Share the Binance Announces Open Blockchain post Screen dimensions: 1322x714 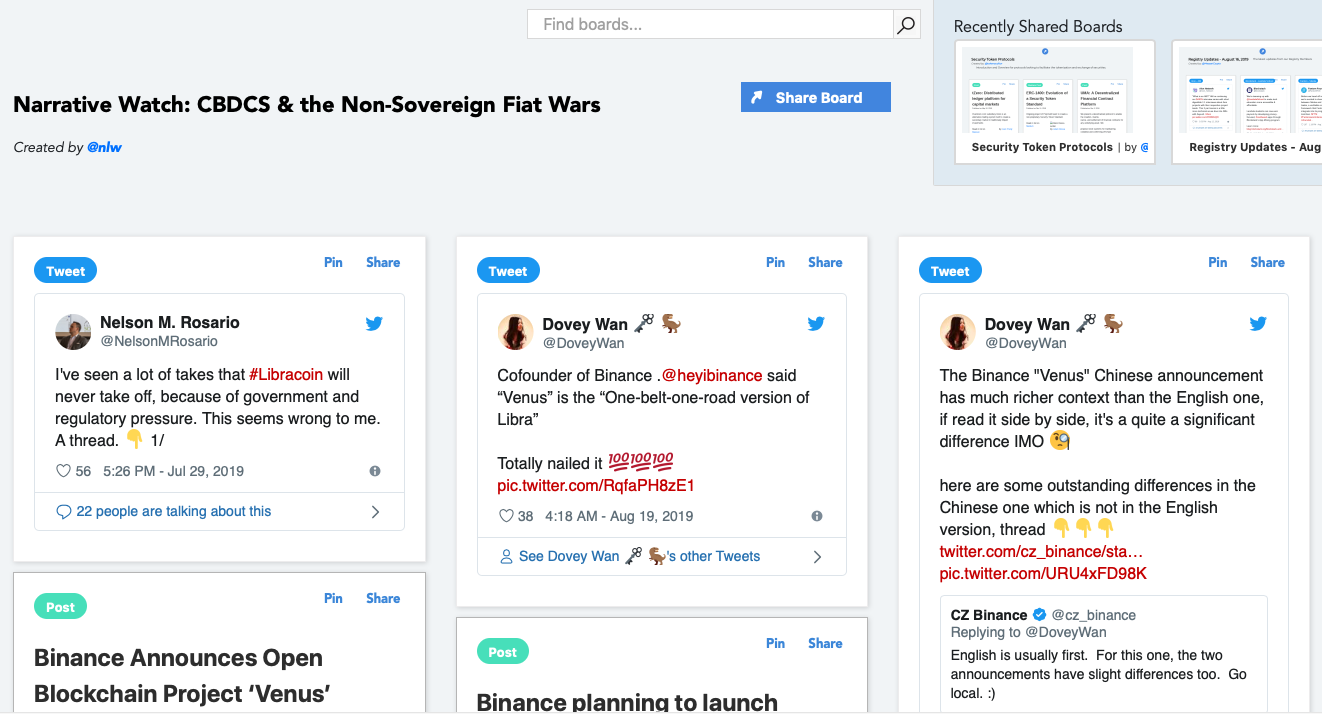[x=383, y=598]
